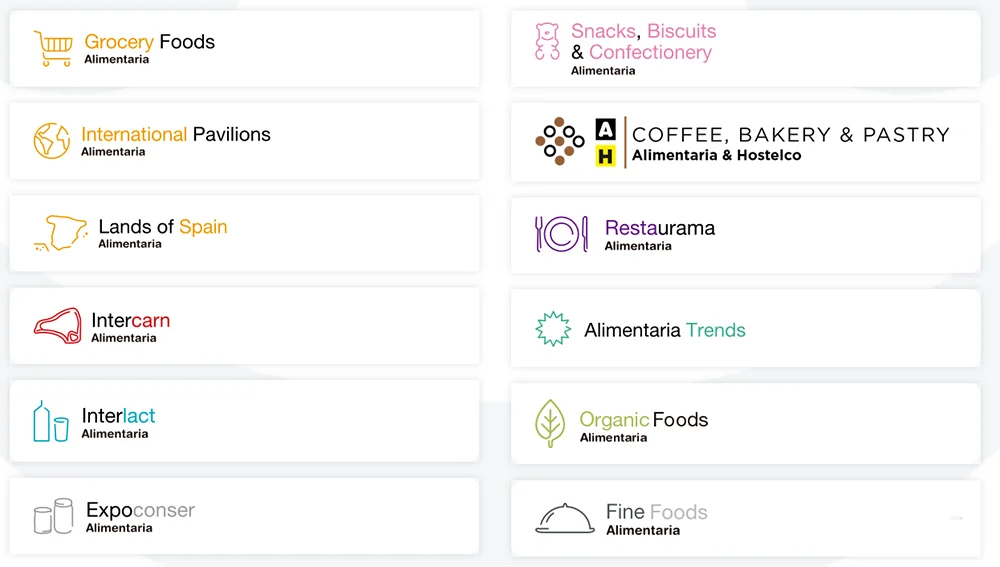Click the globe International Pavilions icon
This screenshot has height=567, width=1000.
click(x=51, y=141)
